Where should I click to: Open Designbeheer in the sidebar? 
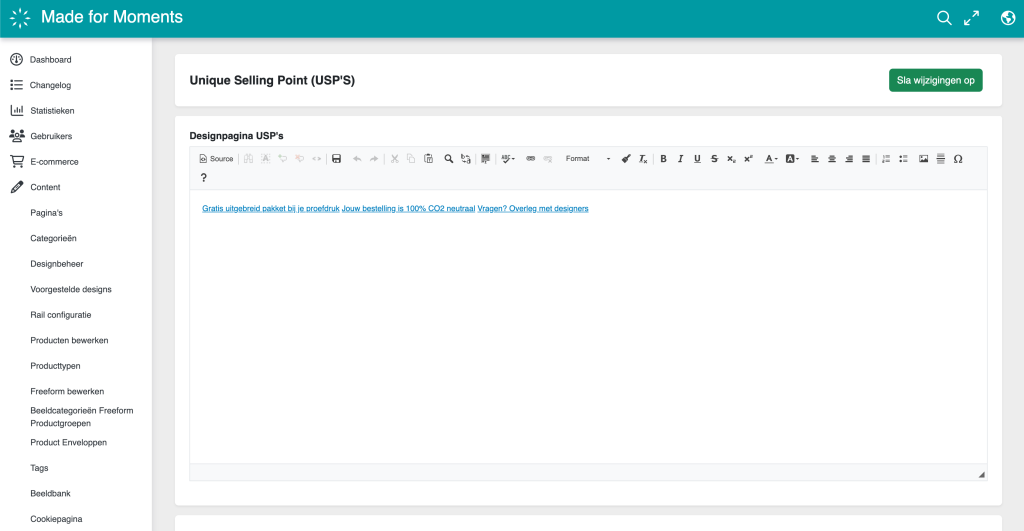point(57,264)
